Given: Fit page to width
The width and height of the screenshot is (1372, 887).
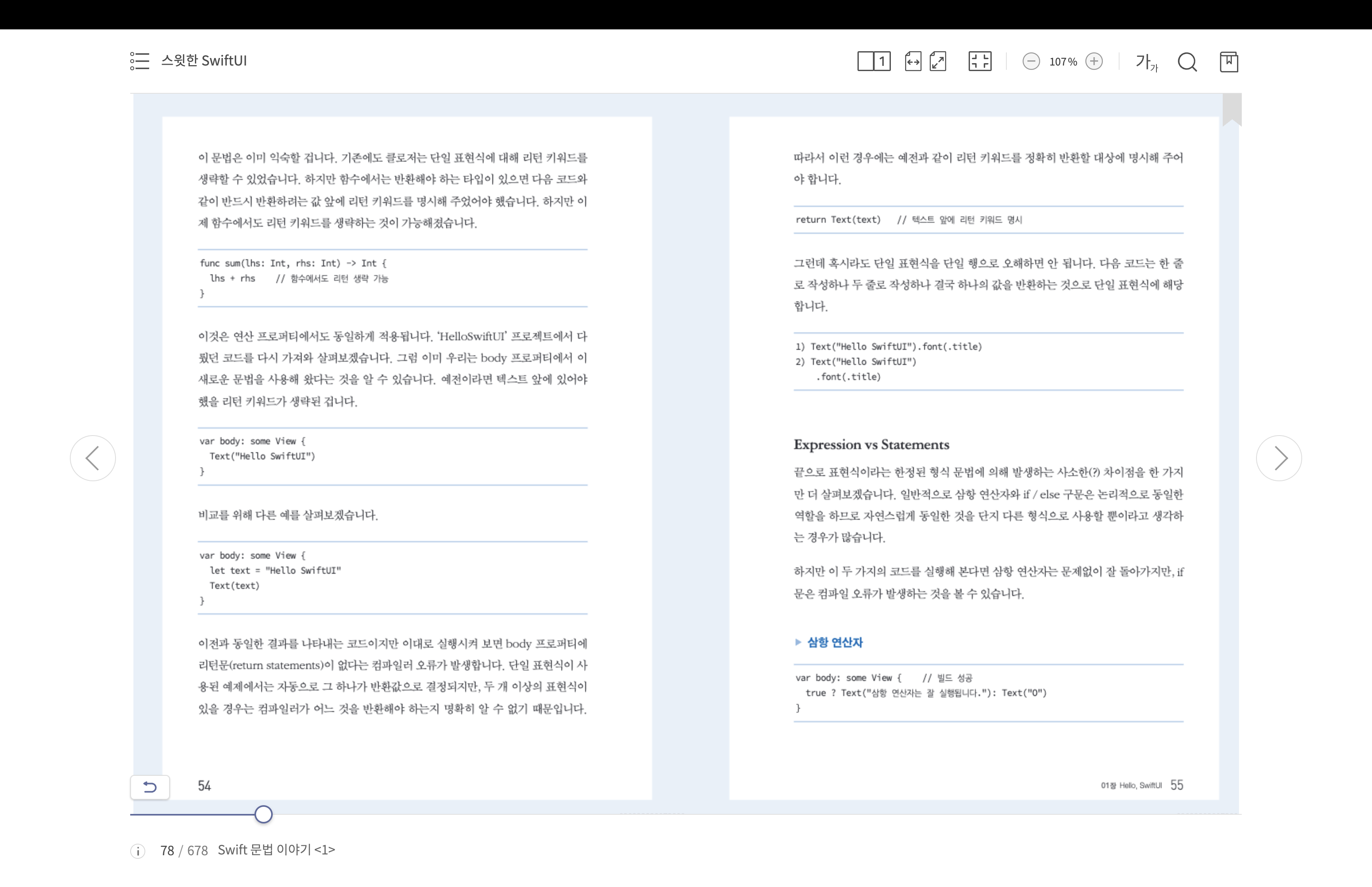Looking at the screenshot, I should [913, 61].
